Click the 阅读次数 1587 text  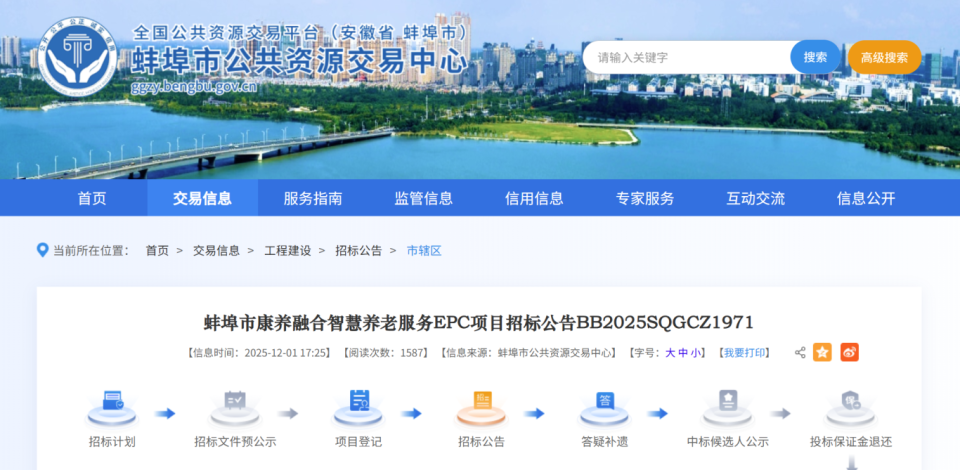[x=385, y=352]
